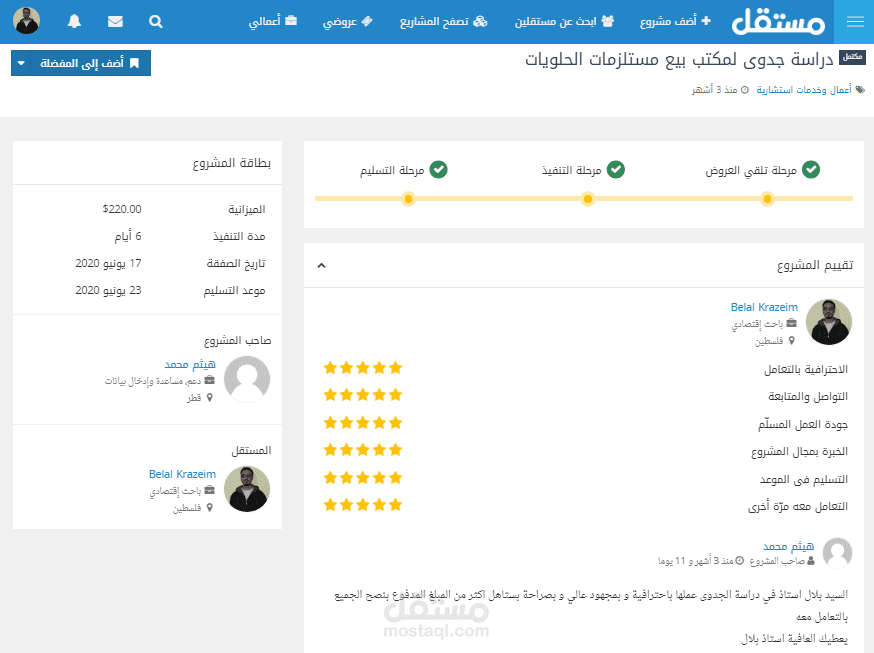Open user account avatar in navbar
The width and height of the screenshot is (874, 653).
click(x=27, y=21)
